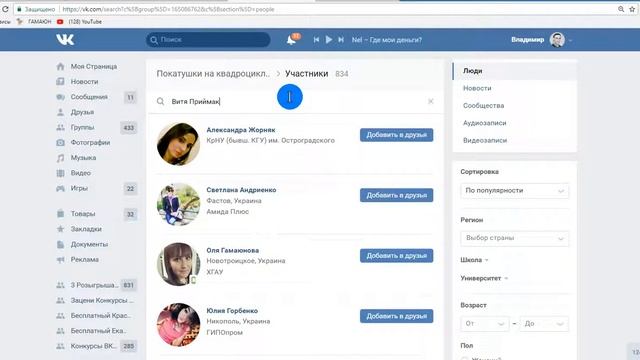Click the Реклама megaphone icon
This screenshot has width=640, height=360.
tap(60, 260)
